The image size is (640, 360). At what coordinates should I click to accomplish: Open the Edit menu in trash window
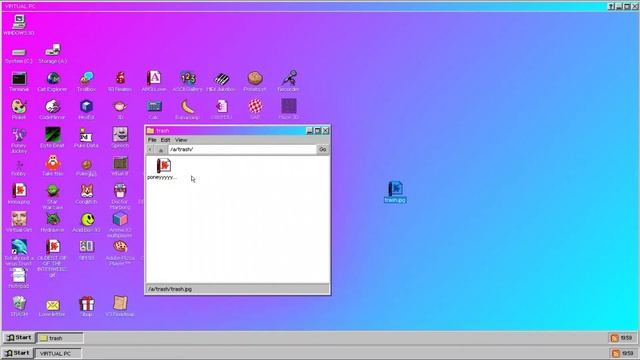[x=165, y=140]
